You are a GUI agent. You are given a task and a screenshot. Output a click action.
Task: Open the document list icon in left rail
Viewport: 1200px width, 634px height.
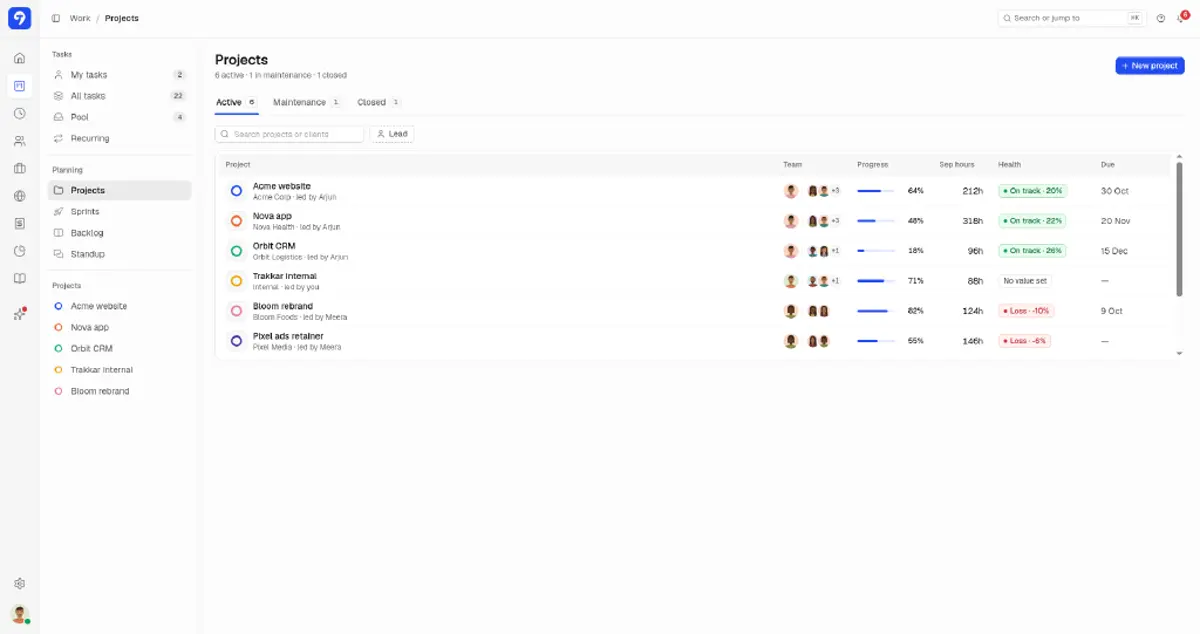[19, 223]
